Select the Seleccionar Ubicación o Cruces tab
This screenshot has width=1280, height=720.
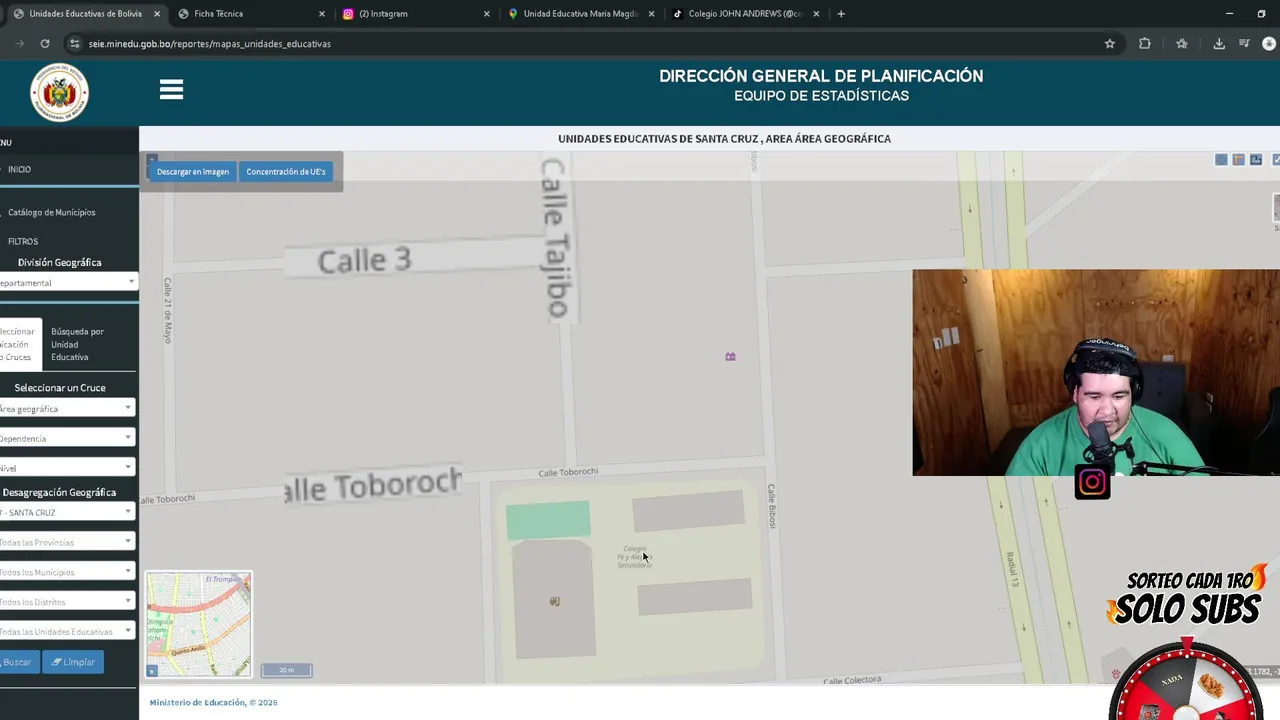(x=18, y=344)
